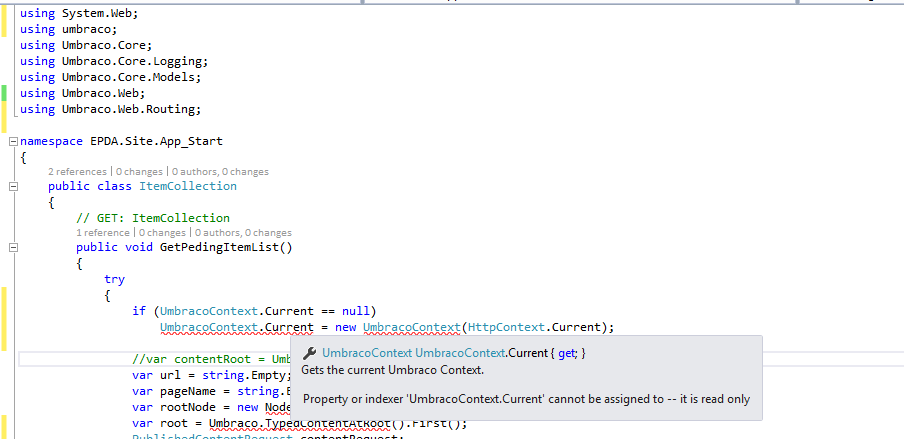The width and height of the screenshot is (904, 439).
Task: Click 'using Umbraco.Core.Models;' line
Action: click(x=111, y=77)
